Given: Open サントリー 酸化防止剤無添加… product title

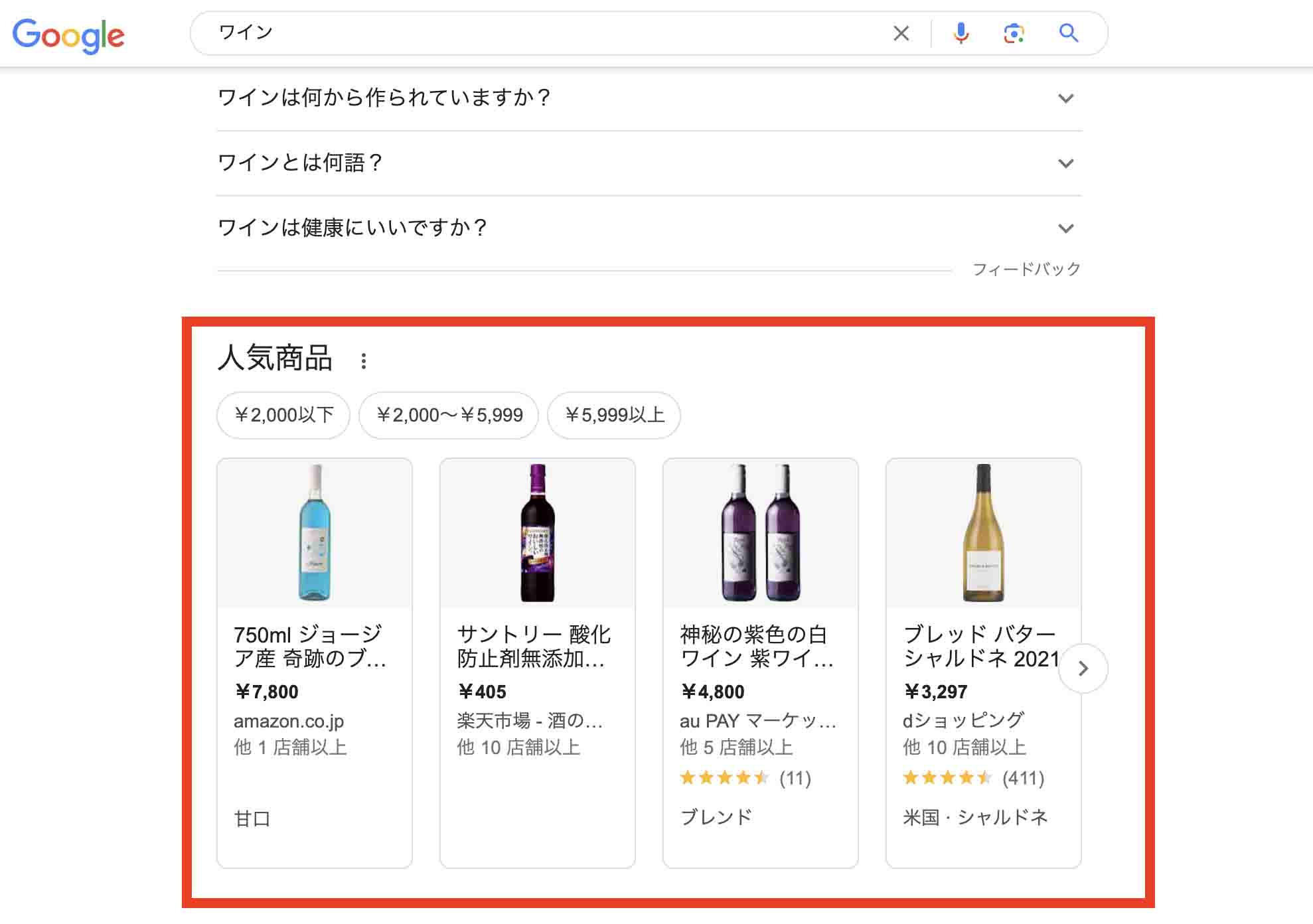Looking at the screenshot, I should [x=534, y=646].
